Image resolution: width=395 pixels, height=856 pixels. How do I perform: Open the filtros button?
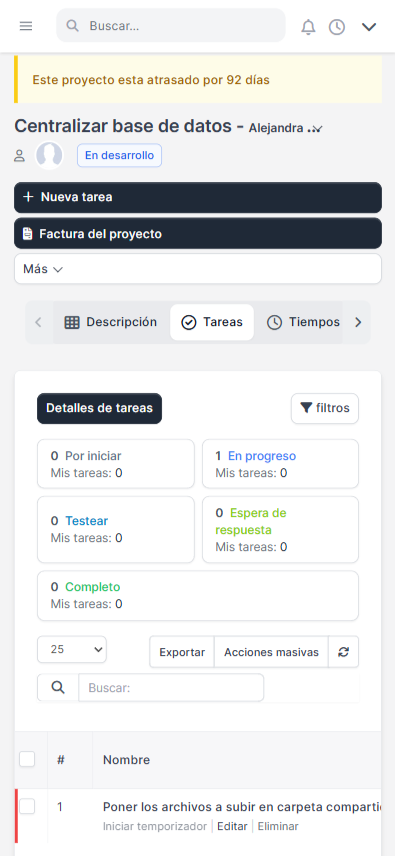pos(325,408)
